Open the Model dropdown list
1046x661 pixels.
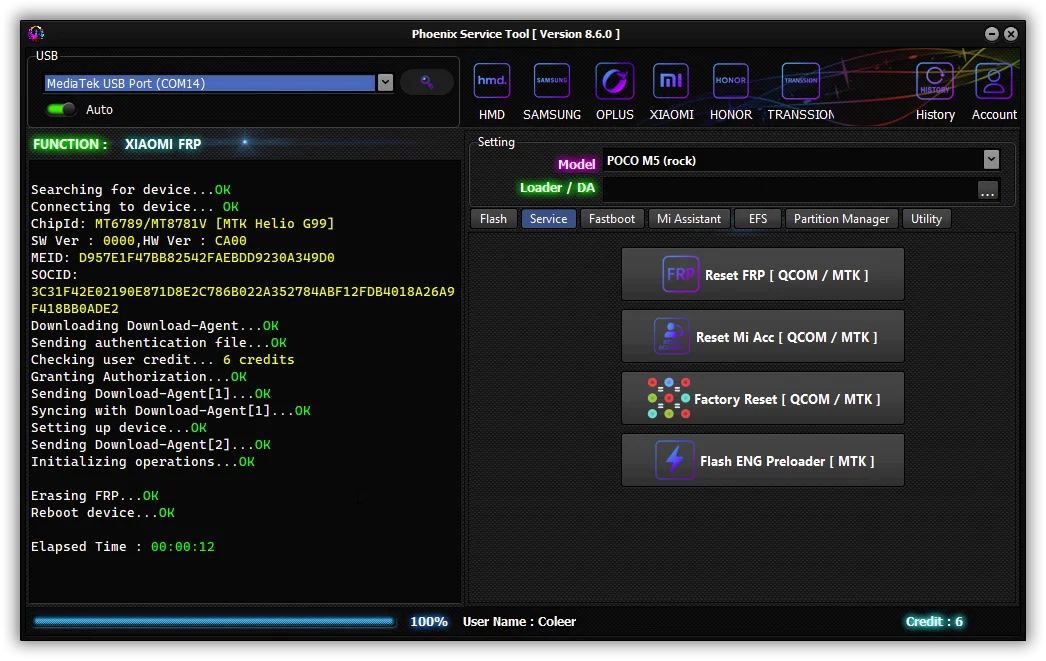click(991, 160)
